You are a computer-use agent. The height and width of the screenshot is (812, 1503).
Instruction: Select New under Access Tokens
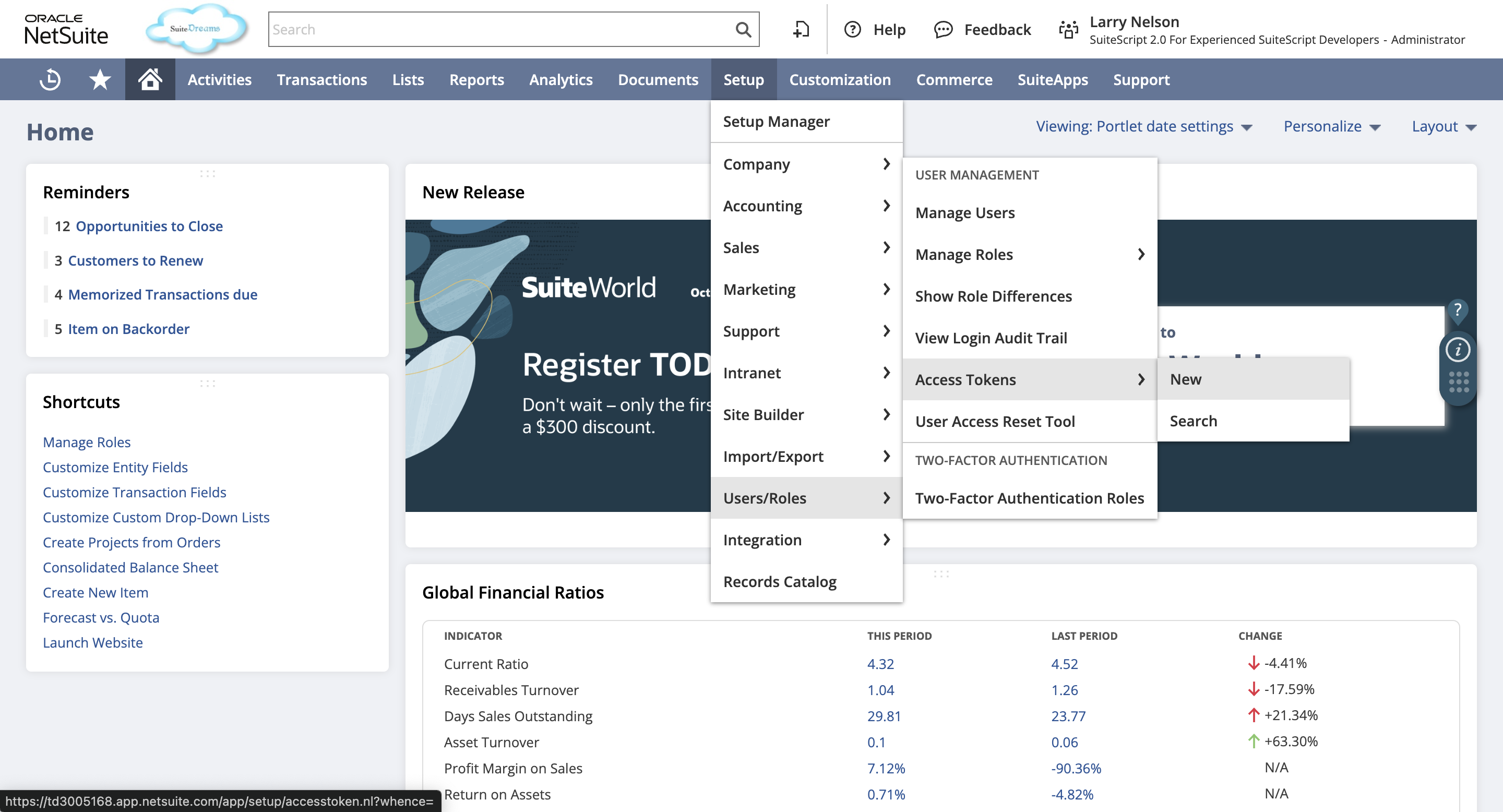[1186, 379]
